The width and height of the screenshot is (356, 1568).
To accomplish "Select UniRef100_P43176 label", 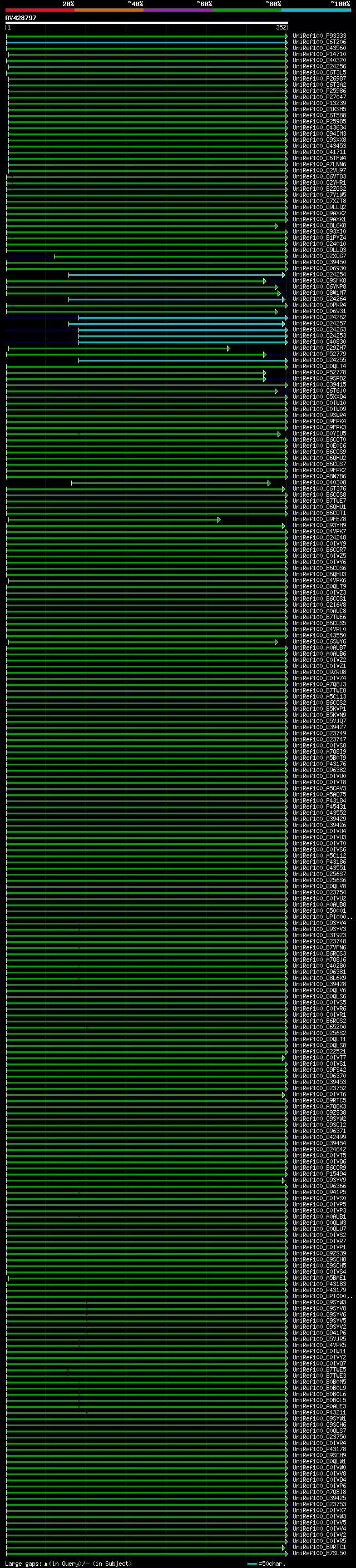I will (319, 764).
